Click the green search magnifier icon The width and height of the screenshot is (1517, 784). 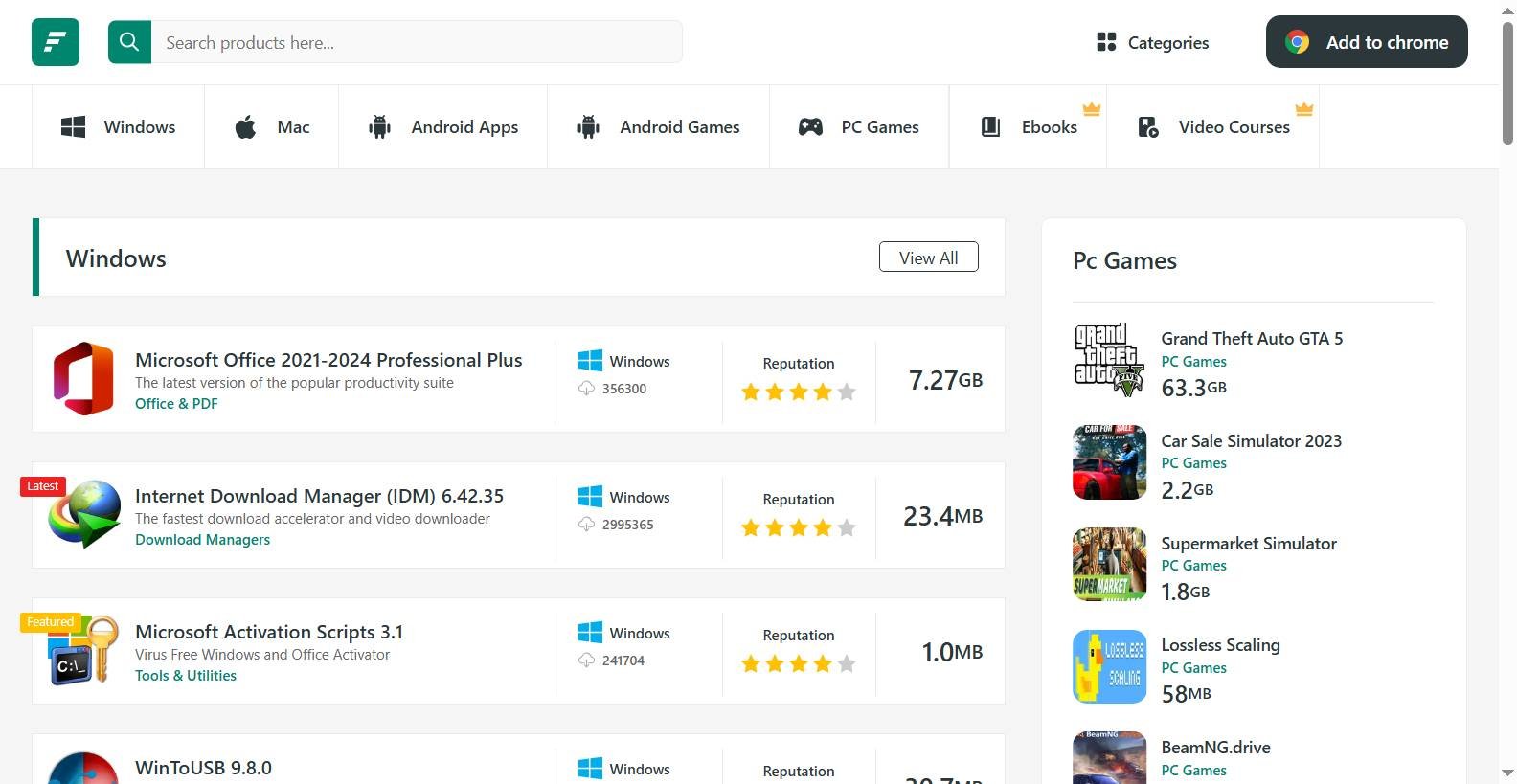pyautogui.click(x=129, y=42)
